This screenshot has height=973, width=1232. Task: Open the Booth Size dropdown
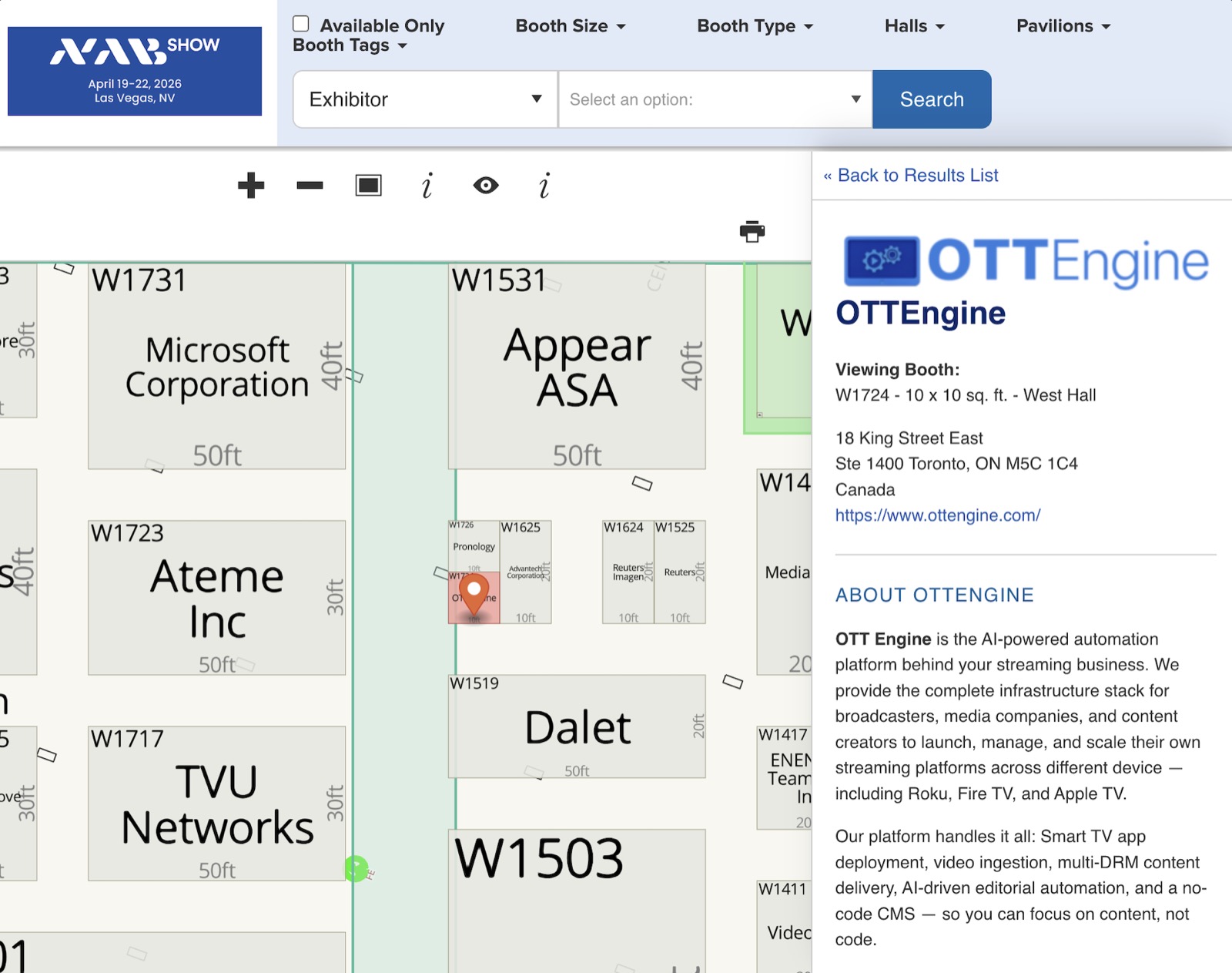click(x=571, y=26)
